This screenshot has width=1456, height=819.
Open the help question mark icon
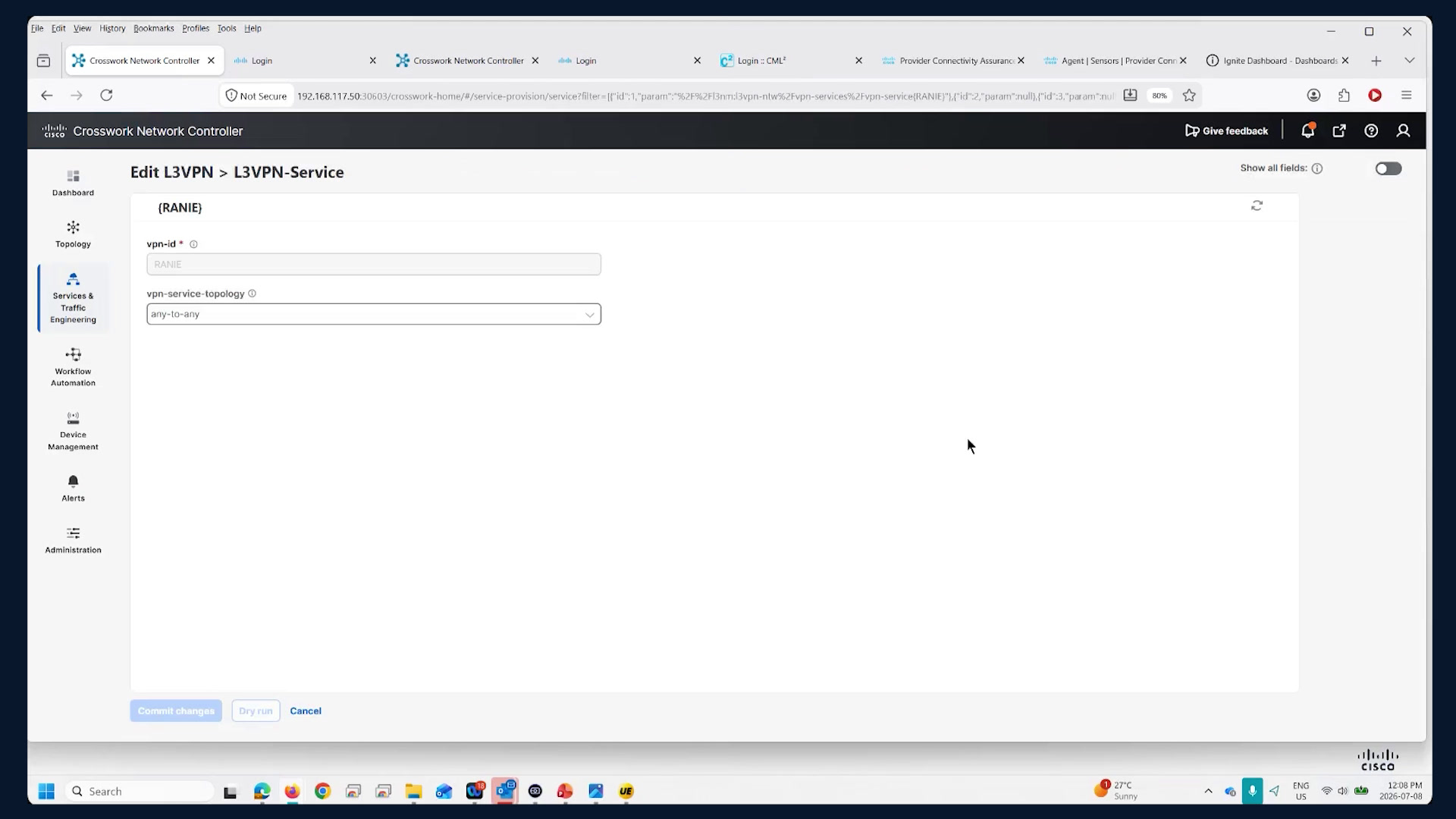1371,130
